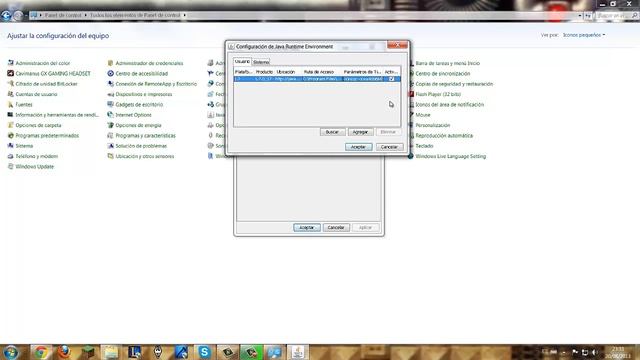The width and height of the screenshot is (640, 360).
Task: Open the Personalización link
Action: 433,125
